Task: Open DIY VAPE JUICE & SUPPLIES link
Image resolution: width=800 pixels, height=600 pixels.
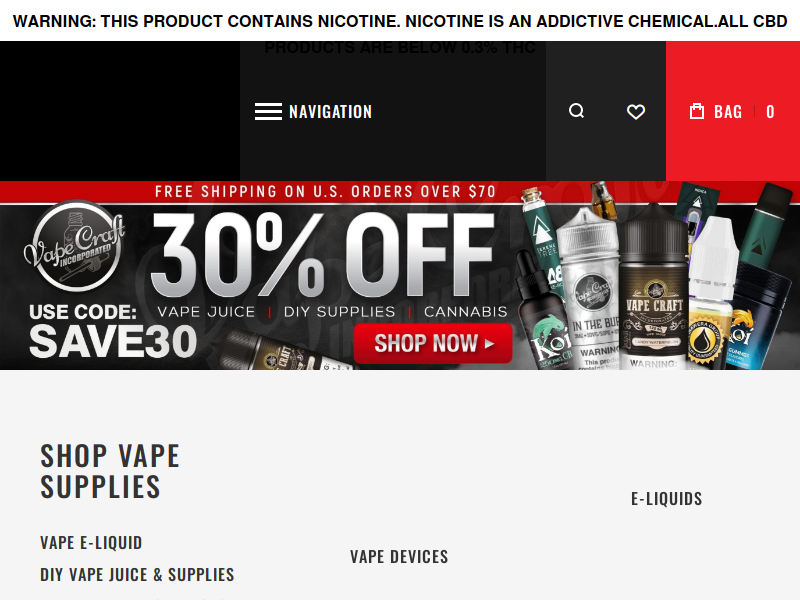Action: (x=137, y=574)
